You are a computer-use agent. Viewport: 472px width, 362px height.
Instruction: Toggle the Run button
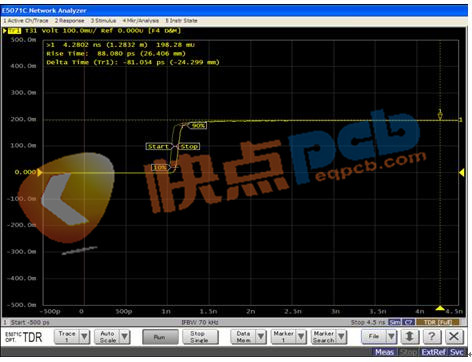(x=160, y=337)
